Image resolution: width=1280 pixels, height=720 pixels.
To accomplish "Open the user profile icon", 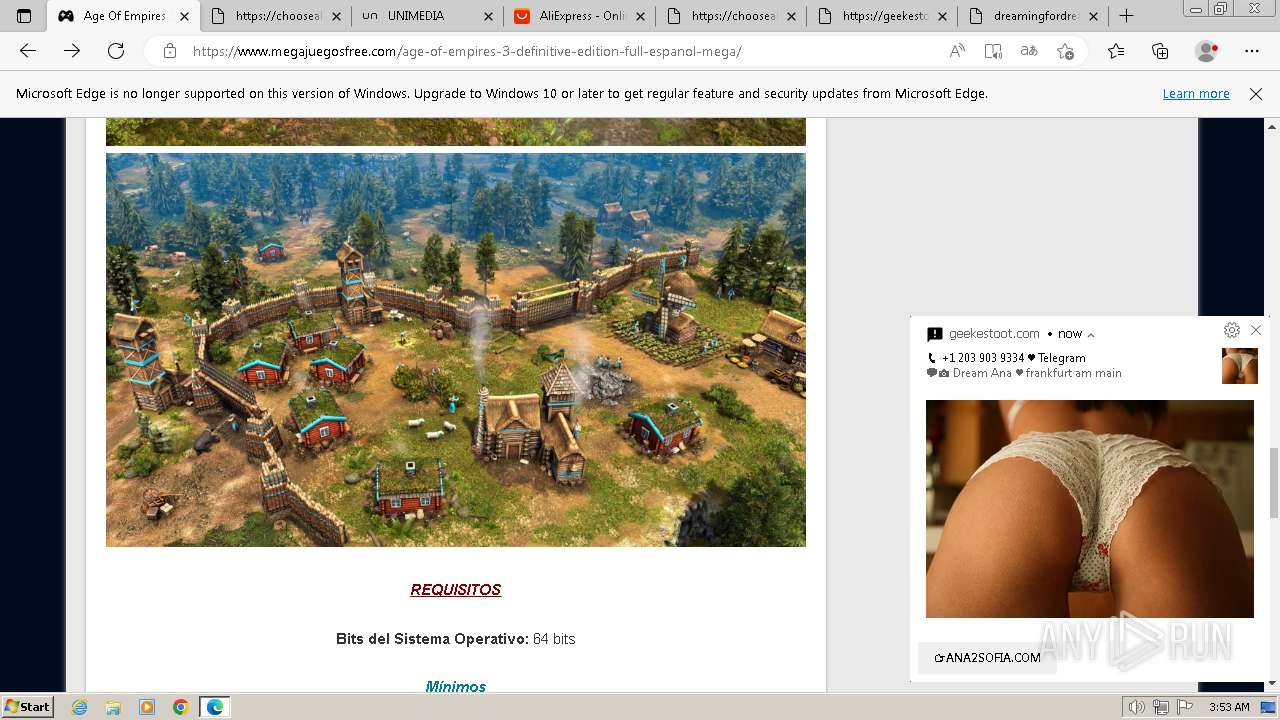I will (x=1207, y=51).
